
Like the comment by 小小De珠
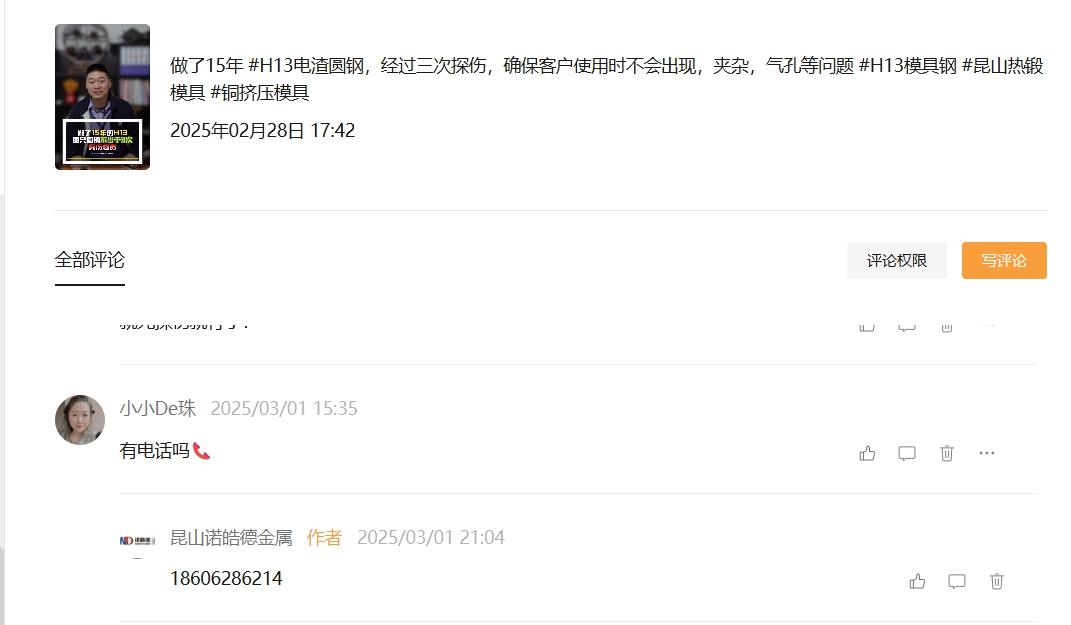tap(867, 454)
